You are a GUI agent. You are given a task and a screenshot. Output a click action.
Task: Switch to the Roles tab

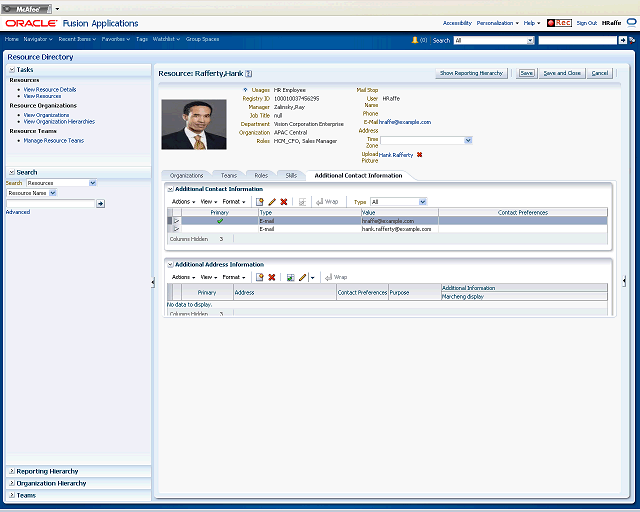(x=261, y=176)
